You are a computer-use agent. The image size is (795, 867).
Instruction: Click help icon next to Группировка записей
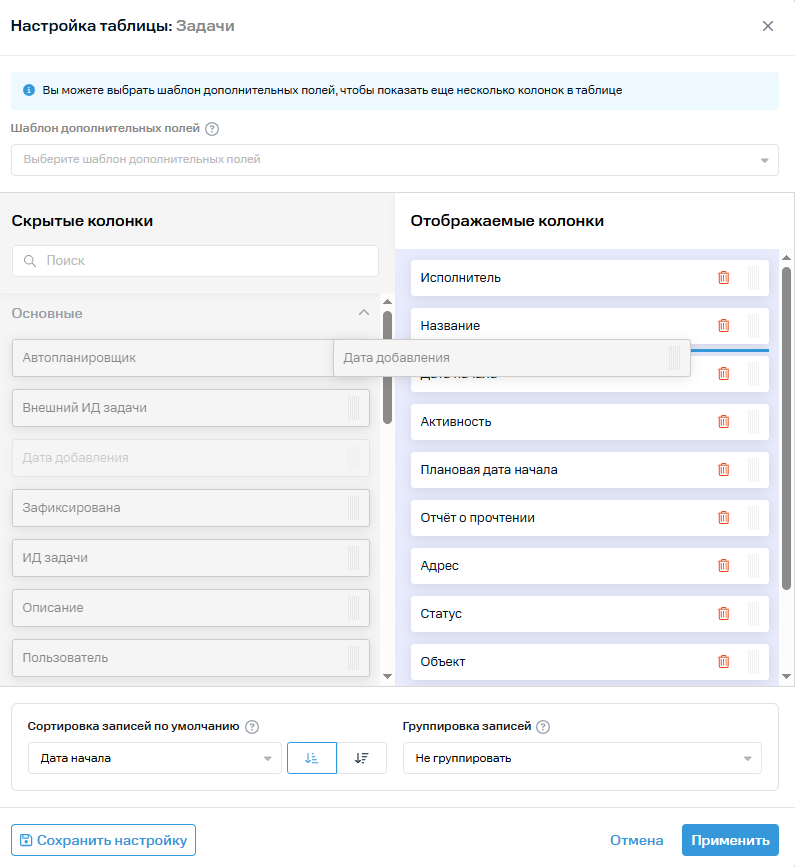(x=541, y=727)
